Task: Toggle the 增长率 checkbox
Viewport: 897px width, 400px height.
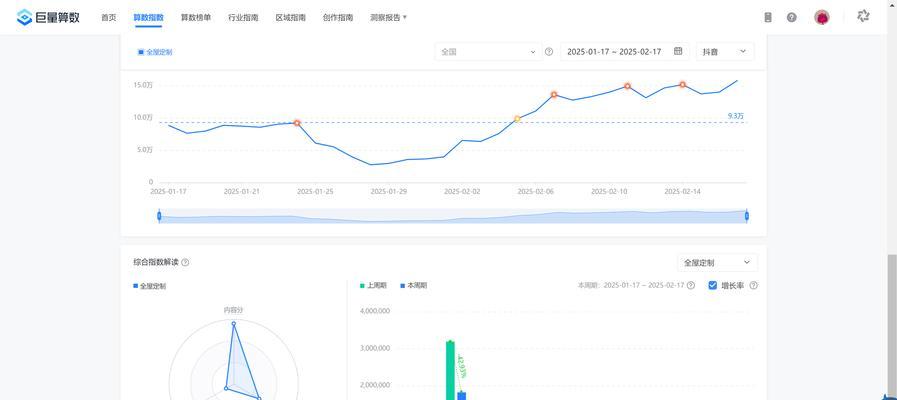Action: 713,285
